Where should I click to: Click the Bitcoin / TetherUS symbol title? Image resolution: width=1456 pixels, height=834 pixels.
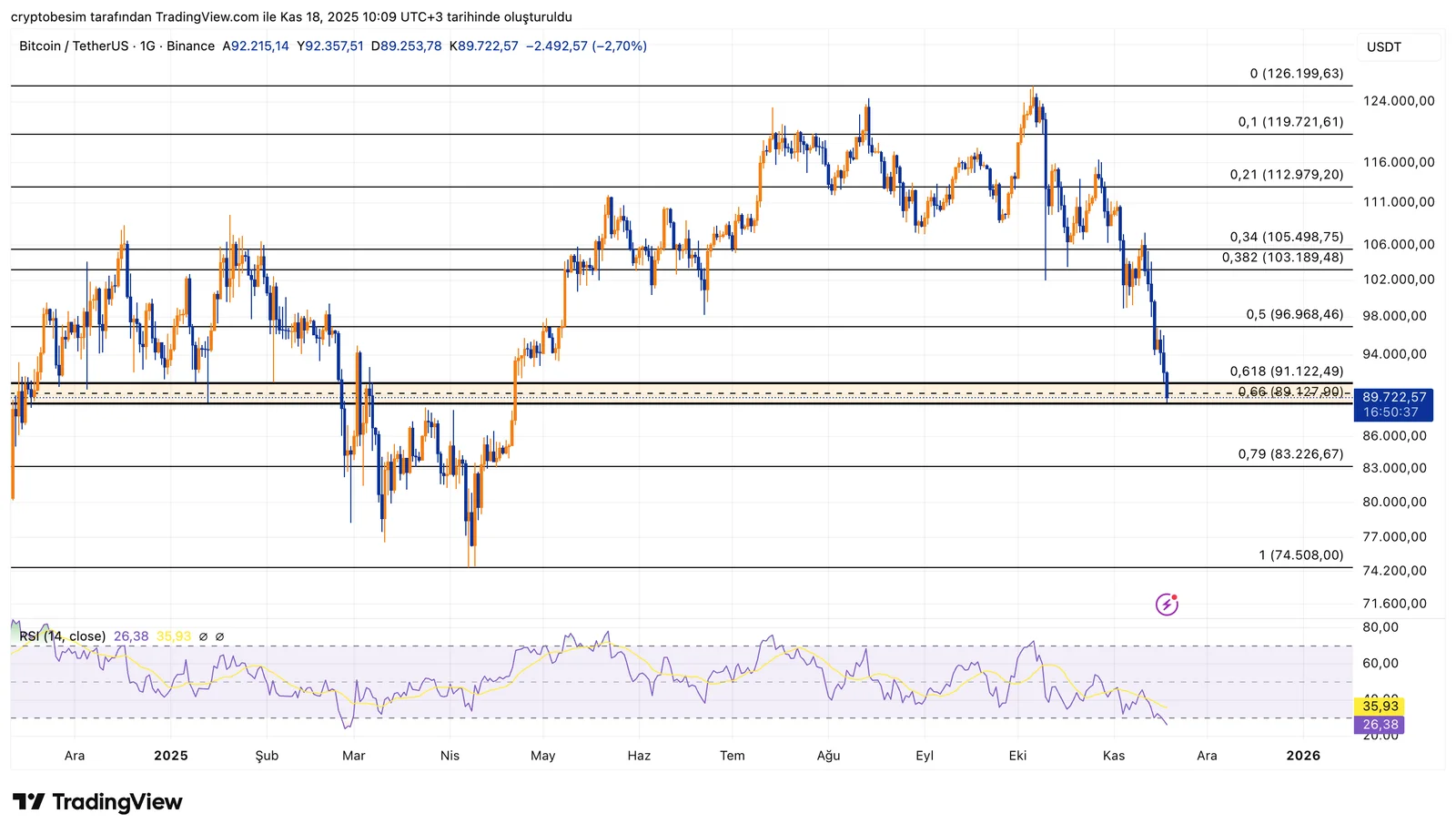(x=74, y=46)
